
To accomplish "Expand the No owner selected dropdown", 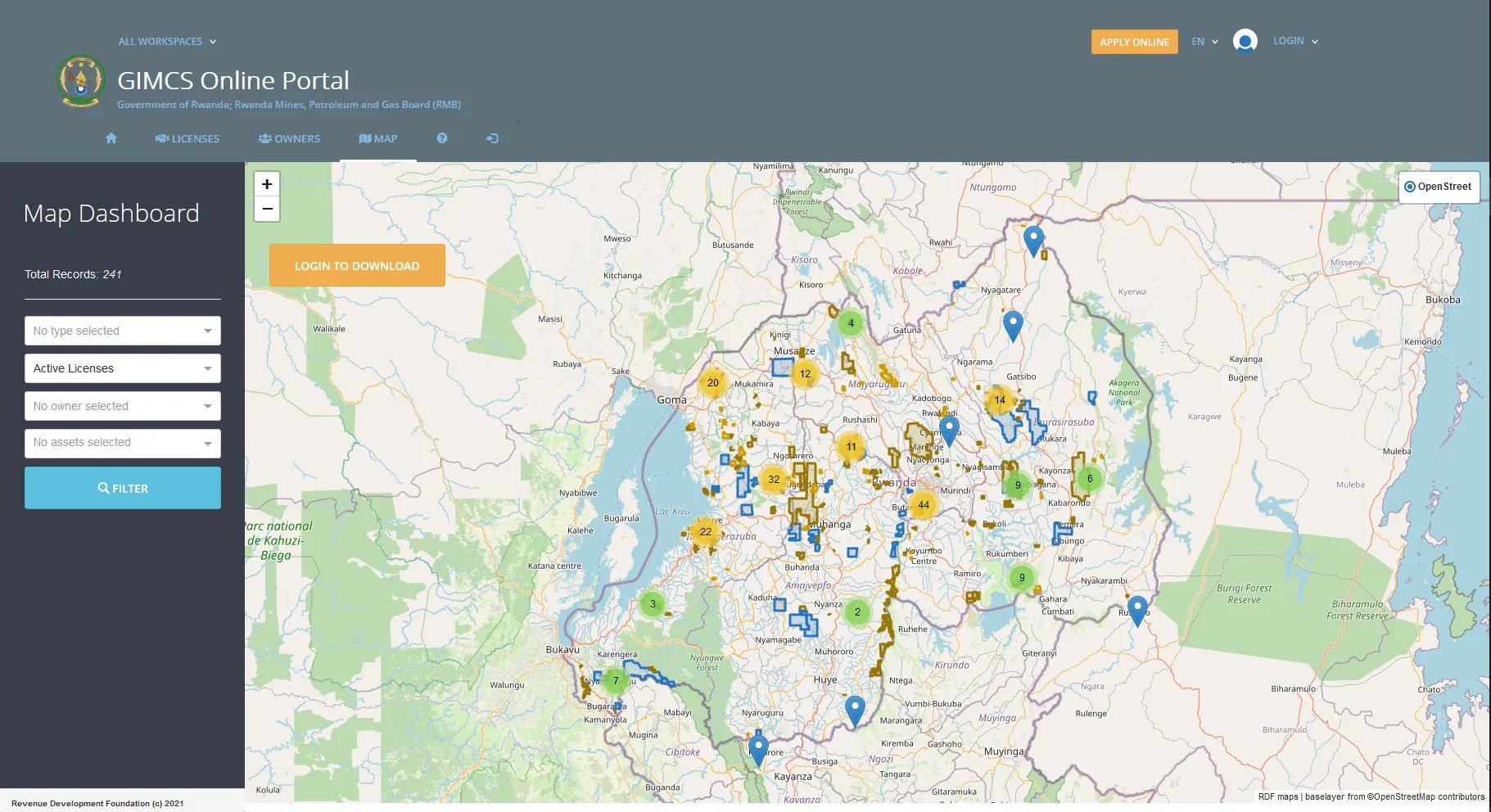I will tap(123, 406).
